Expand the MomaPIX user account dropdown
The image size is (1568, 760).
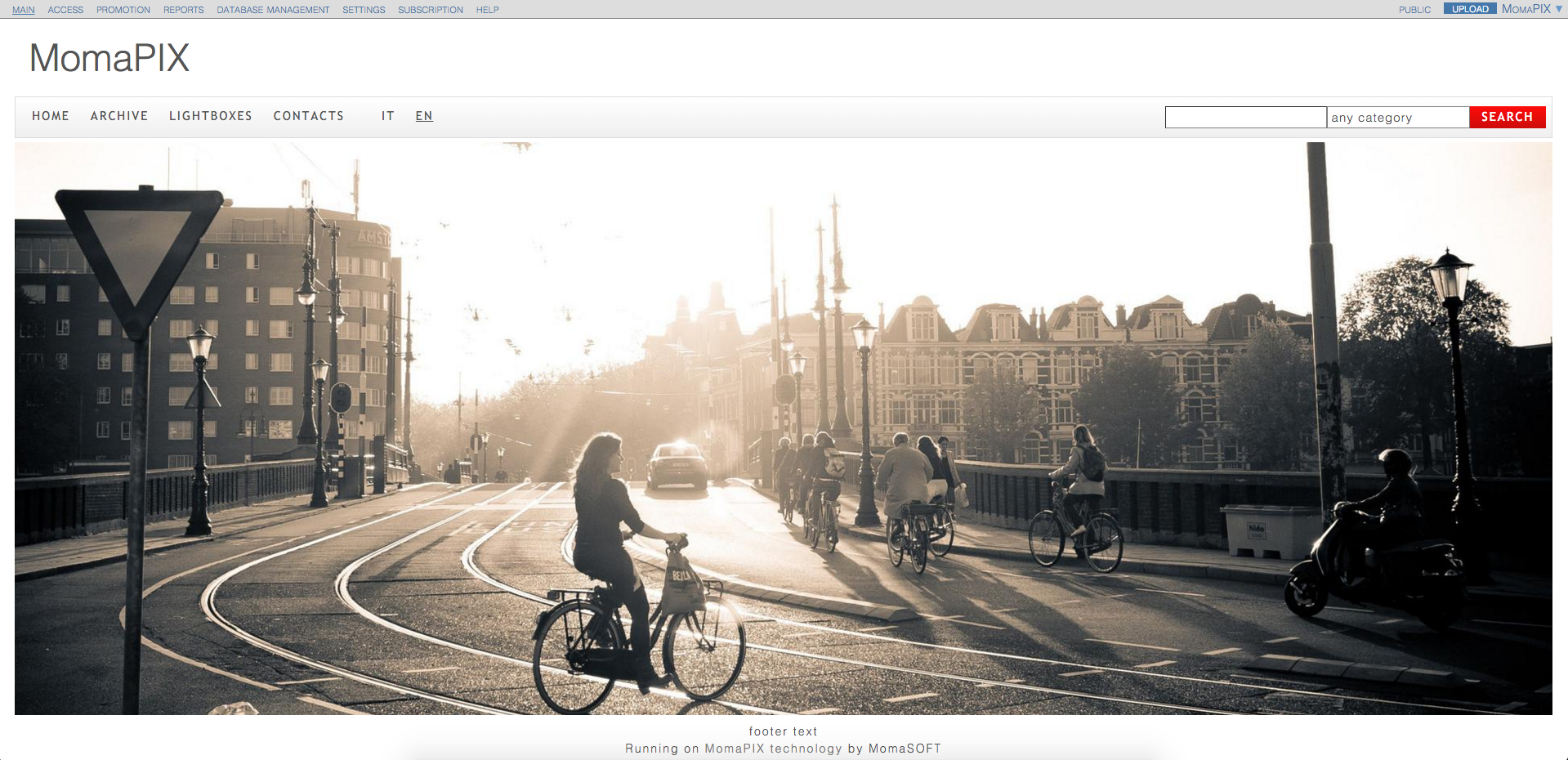1532,9
